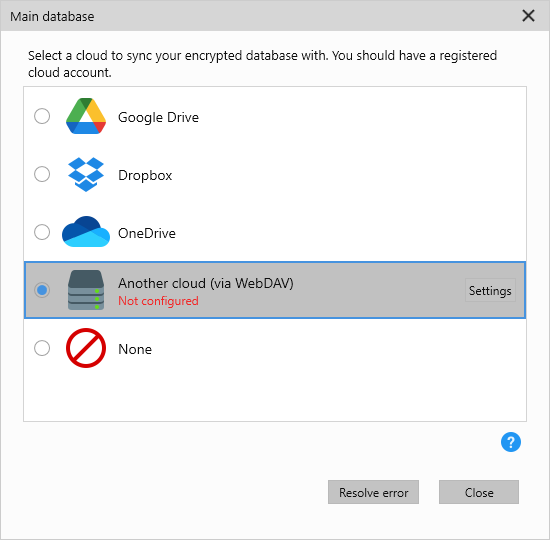Click the Dropbox logo icon
Image resolution: width=550 pixels, height=540 pixels.
[x=86, y=174]
